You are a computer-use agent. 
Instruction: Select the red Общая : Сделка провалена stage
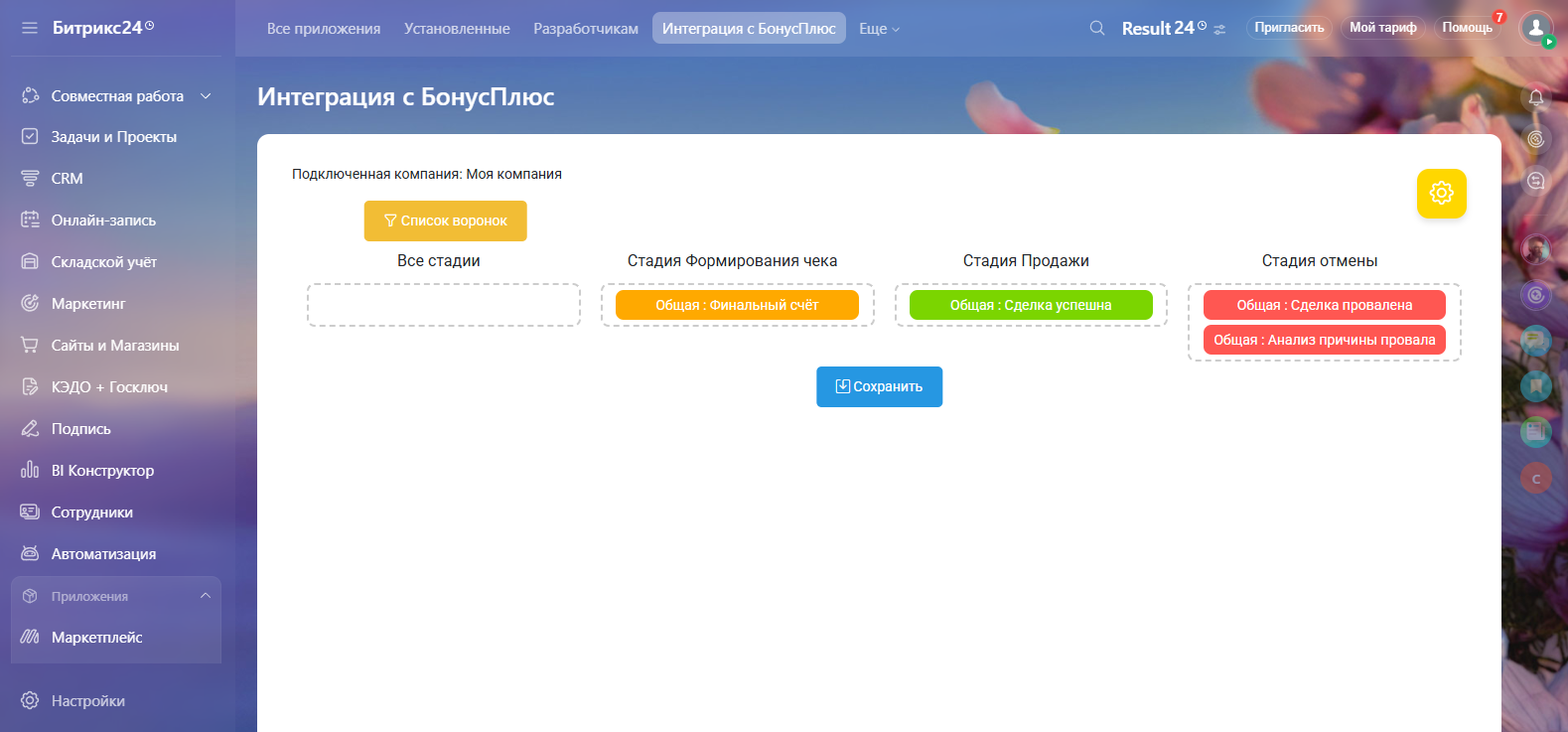coord(1325,305)
